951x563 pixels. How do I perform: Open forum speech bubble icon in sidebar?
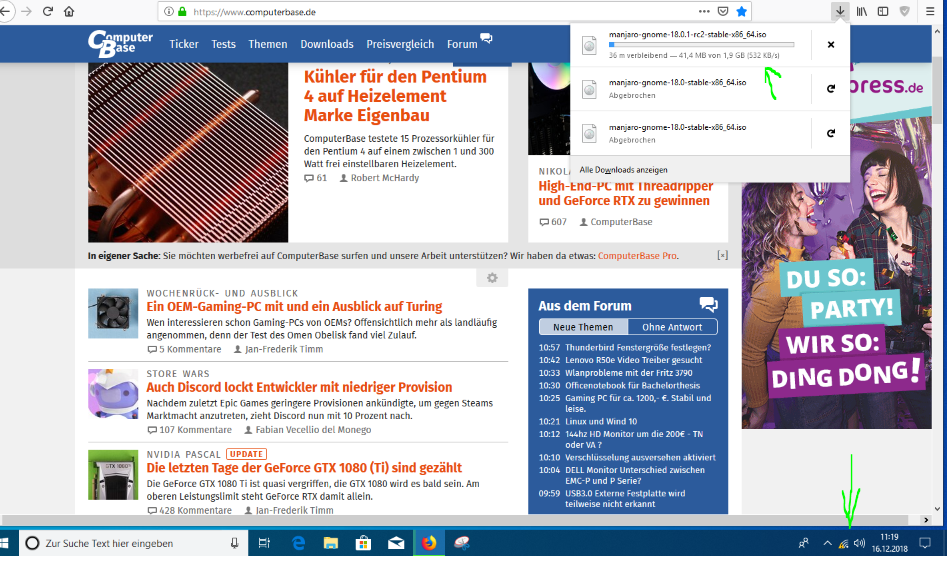click(708, 305)
